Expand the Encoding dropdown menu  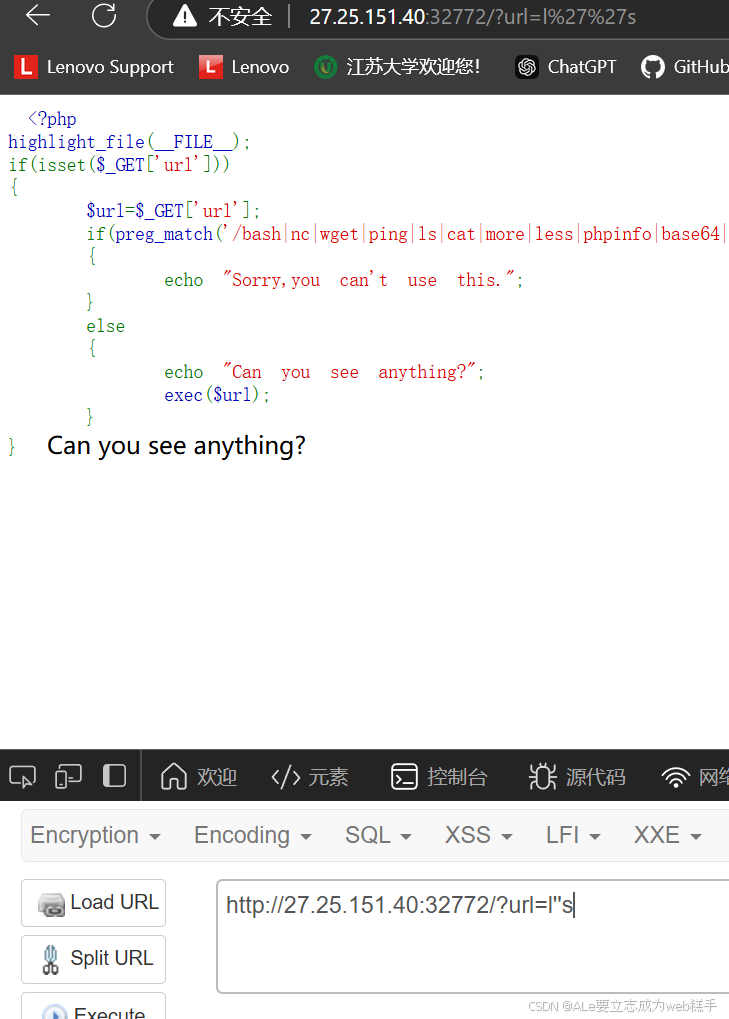coord(253,835)
